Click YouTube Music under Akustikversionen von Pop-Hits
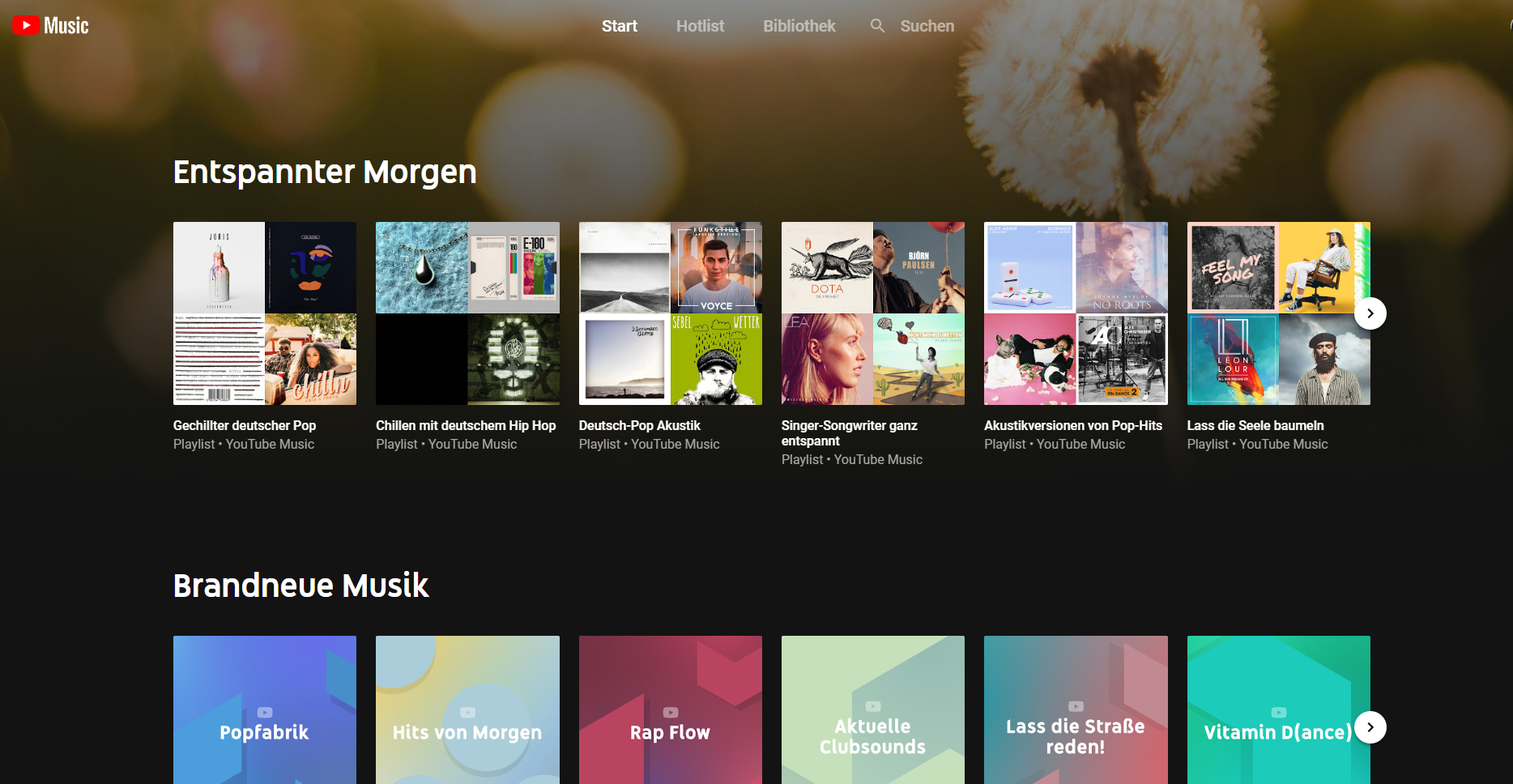This screenshot has width=1513, height=784. [1081, 444]
